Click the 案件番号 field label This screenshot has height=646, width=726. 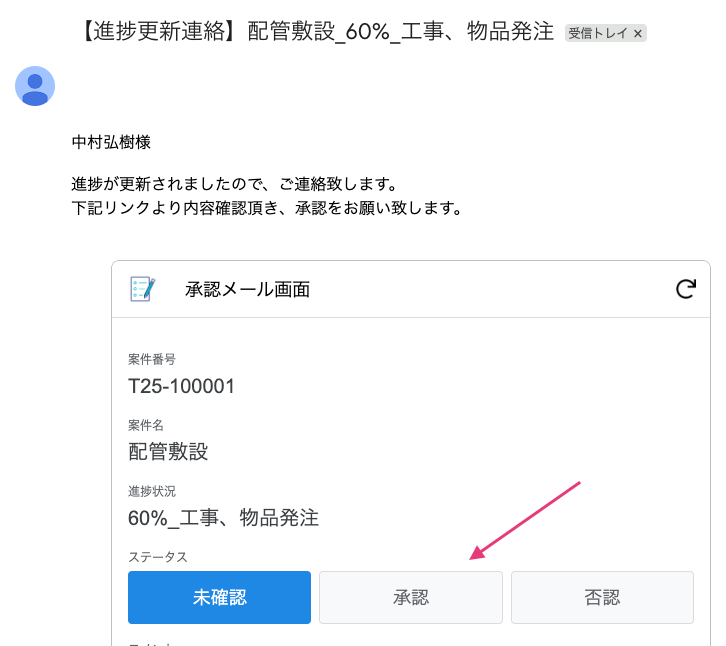(x=152, y=359)
